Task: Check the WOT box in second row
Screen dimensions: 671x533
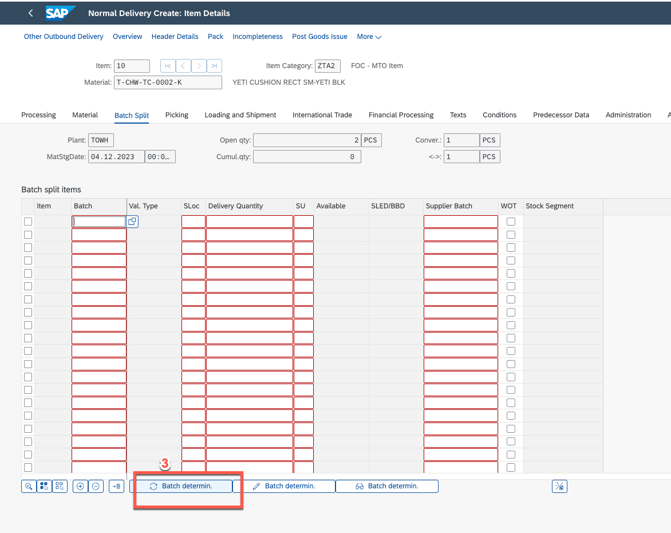Action: (511, 235)
